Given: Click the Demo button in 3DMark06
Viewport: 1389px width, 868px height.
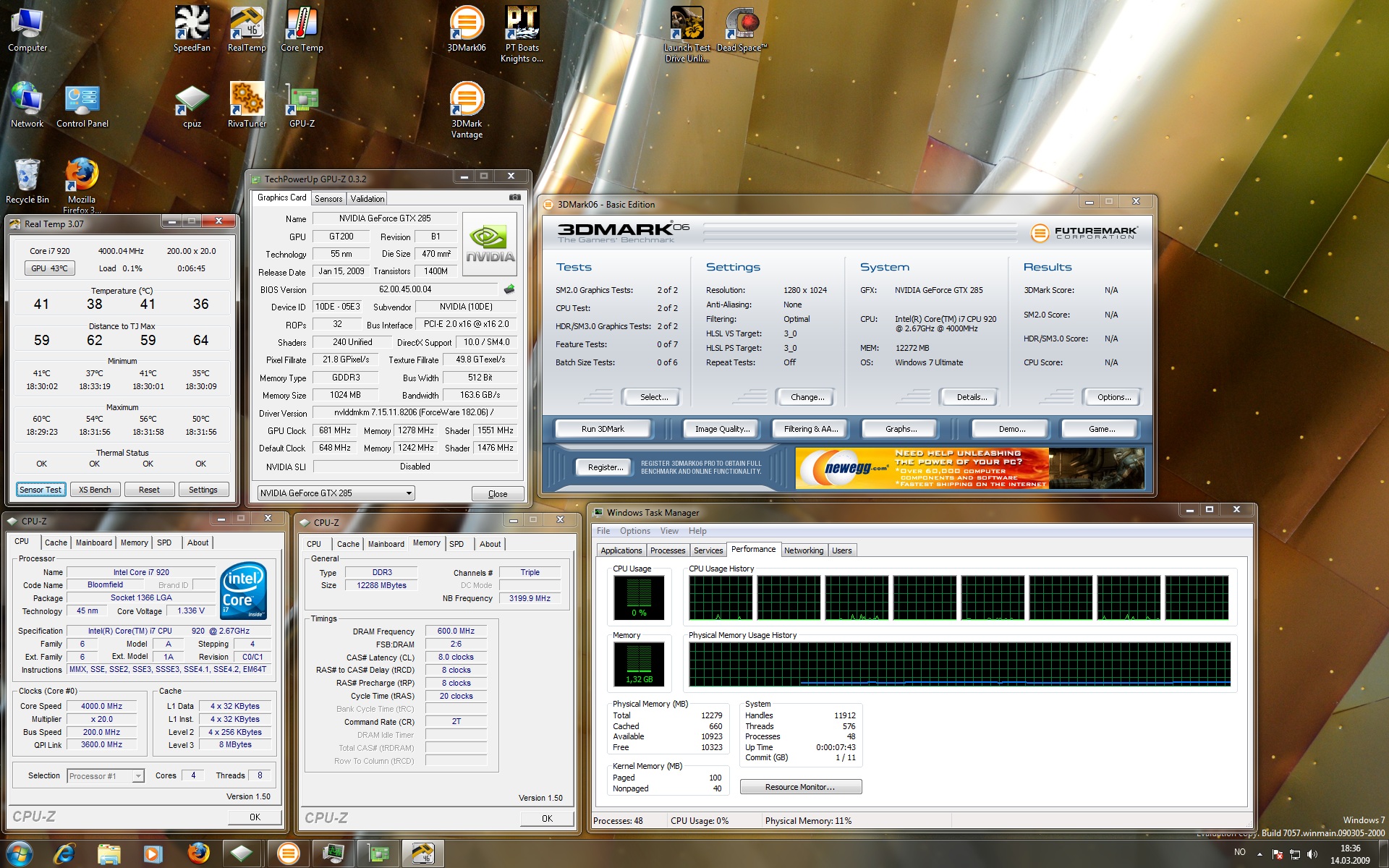Looking at the screenshot, I should 1012,429.
